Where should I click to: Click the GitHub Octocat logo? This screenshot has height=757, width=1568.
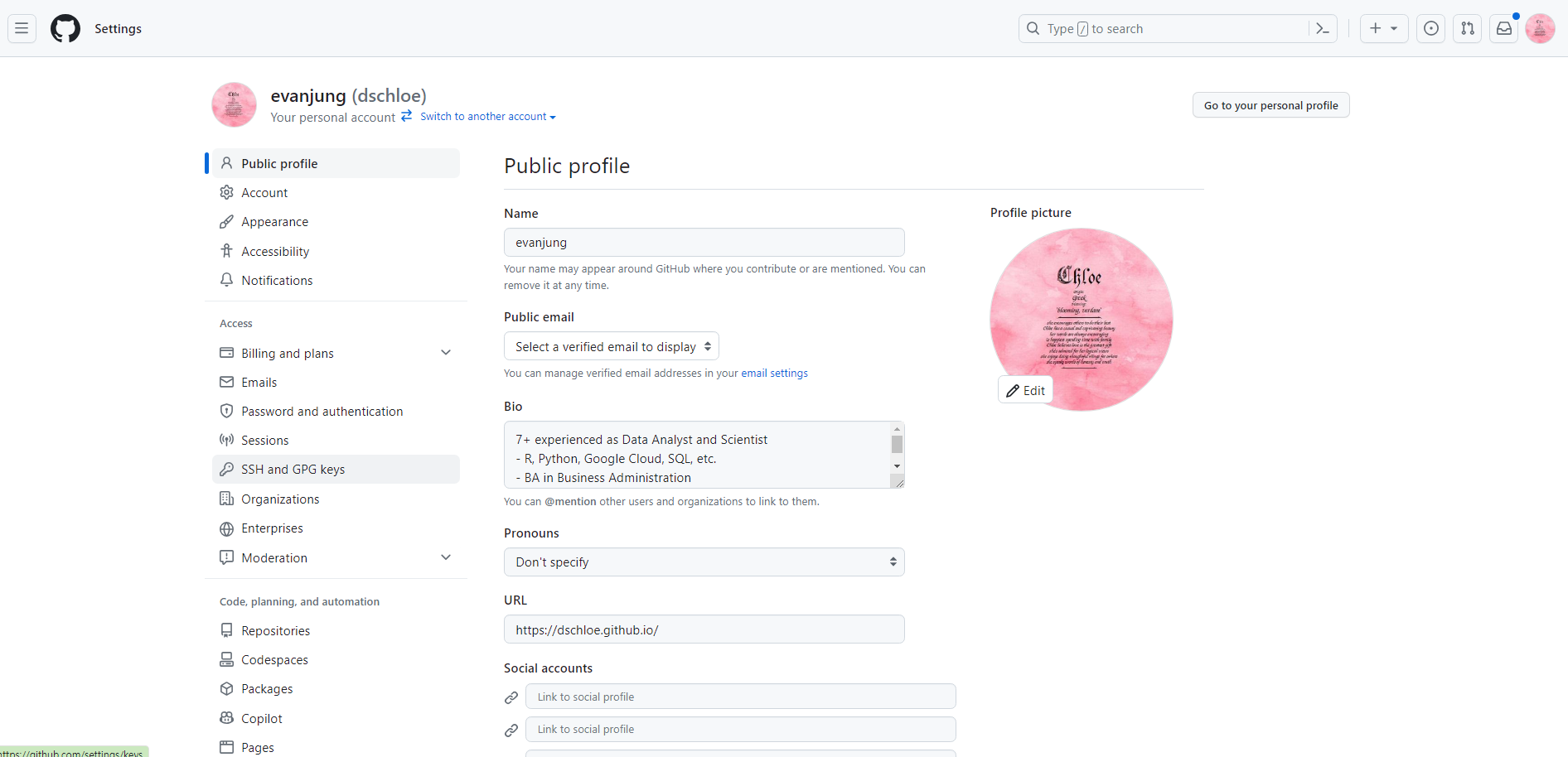(x=65, y=28)
